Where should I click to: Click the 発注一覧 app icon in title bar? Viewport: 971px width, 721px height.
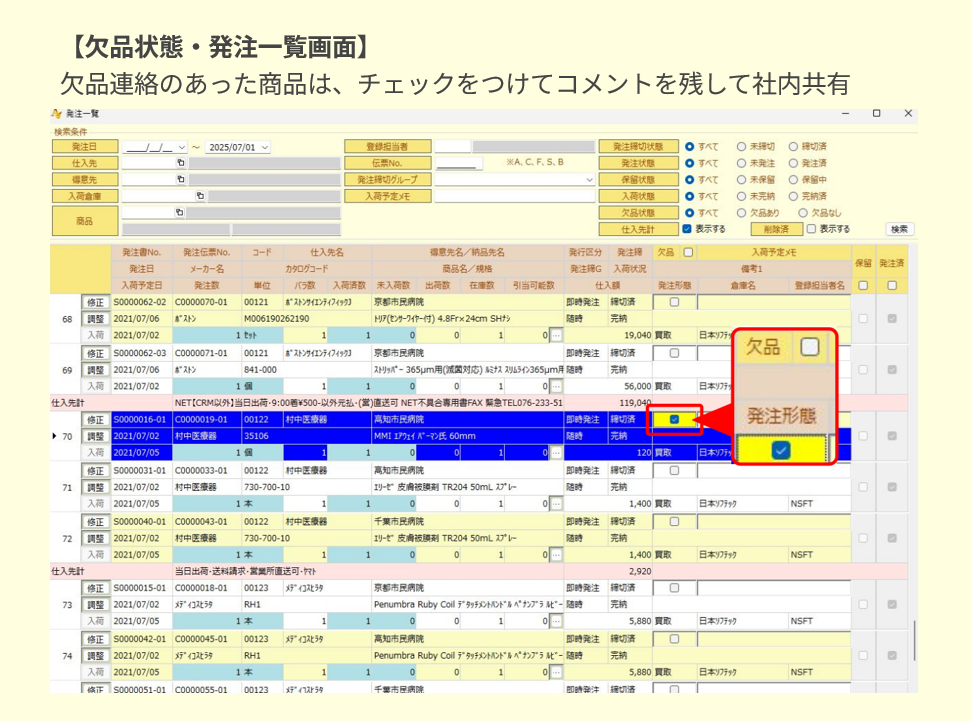tap(56, 114)
